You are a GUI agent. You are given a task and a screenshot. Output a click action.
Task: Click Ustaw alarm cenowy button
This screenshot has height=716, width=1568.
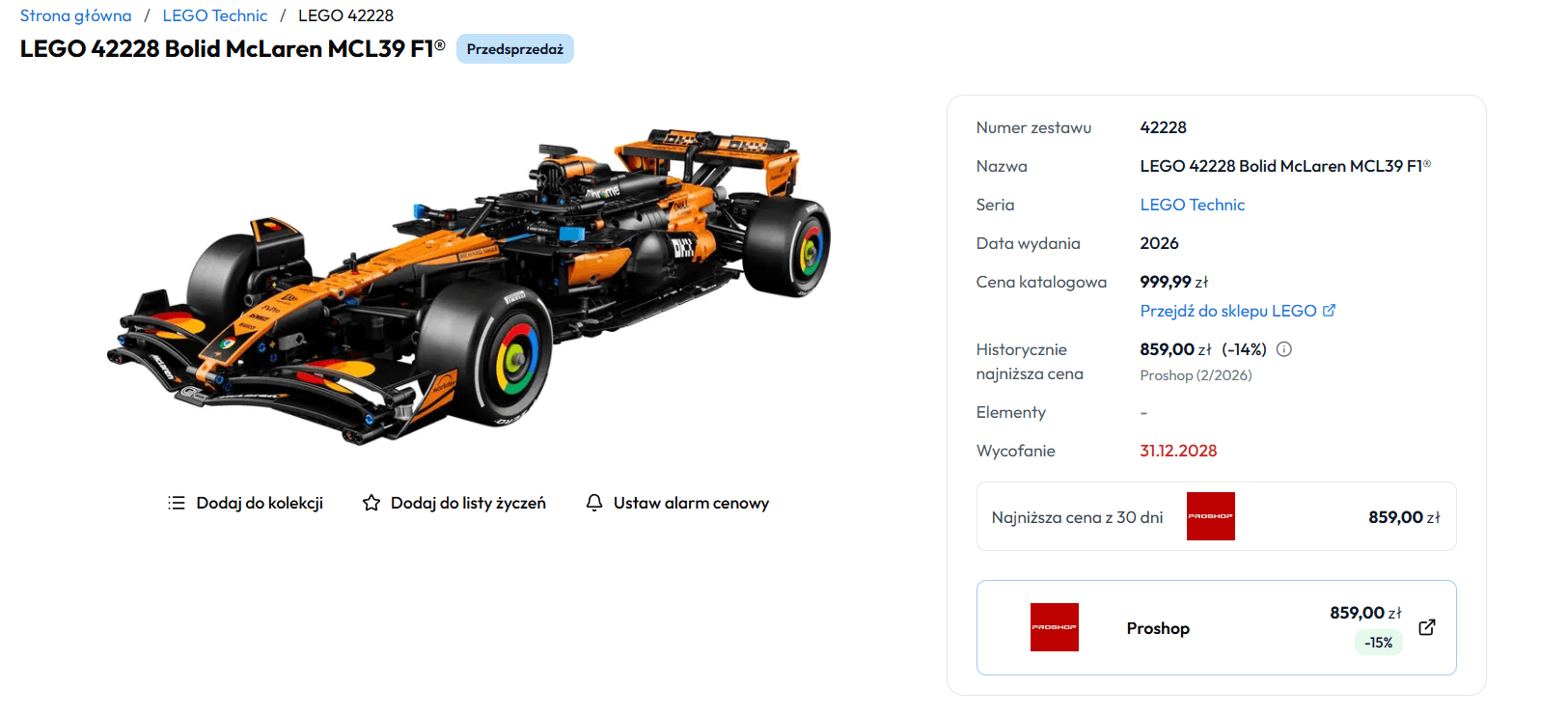(x=677, y=503)
